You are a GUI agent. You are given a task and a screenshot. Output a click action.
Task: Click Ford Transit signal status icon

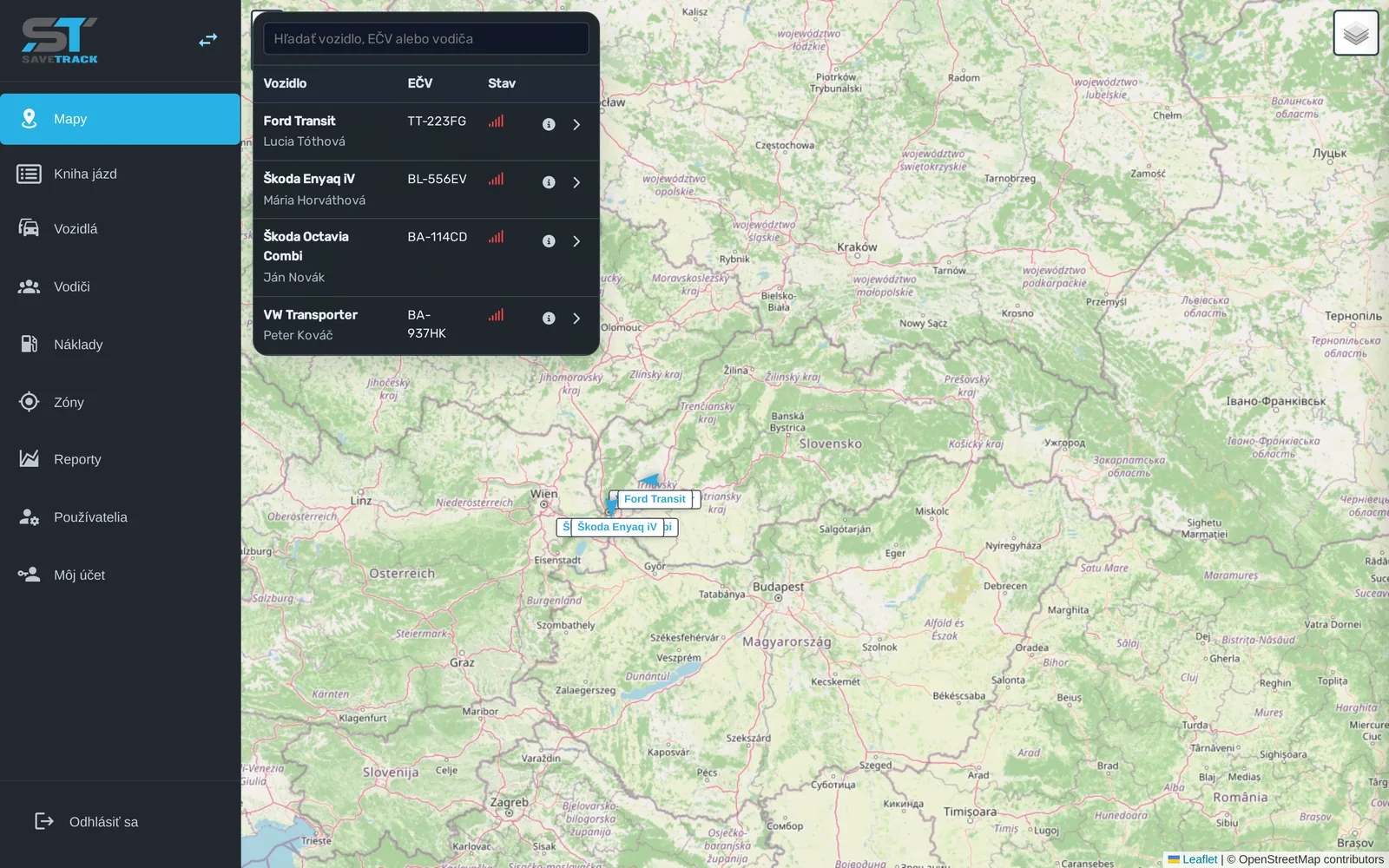(496, 122)
